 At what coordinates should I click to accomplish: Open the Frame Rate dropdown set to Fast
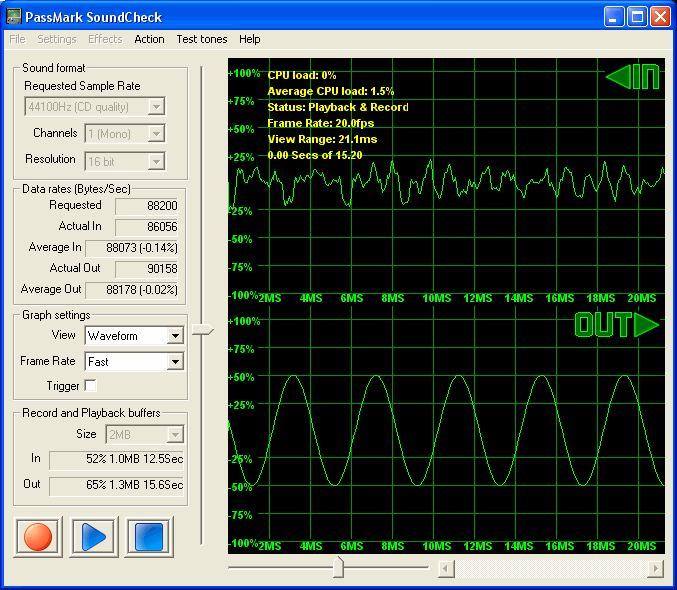pos(175,361)
